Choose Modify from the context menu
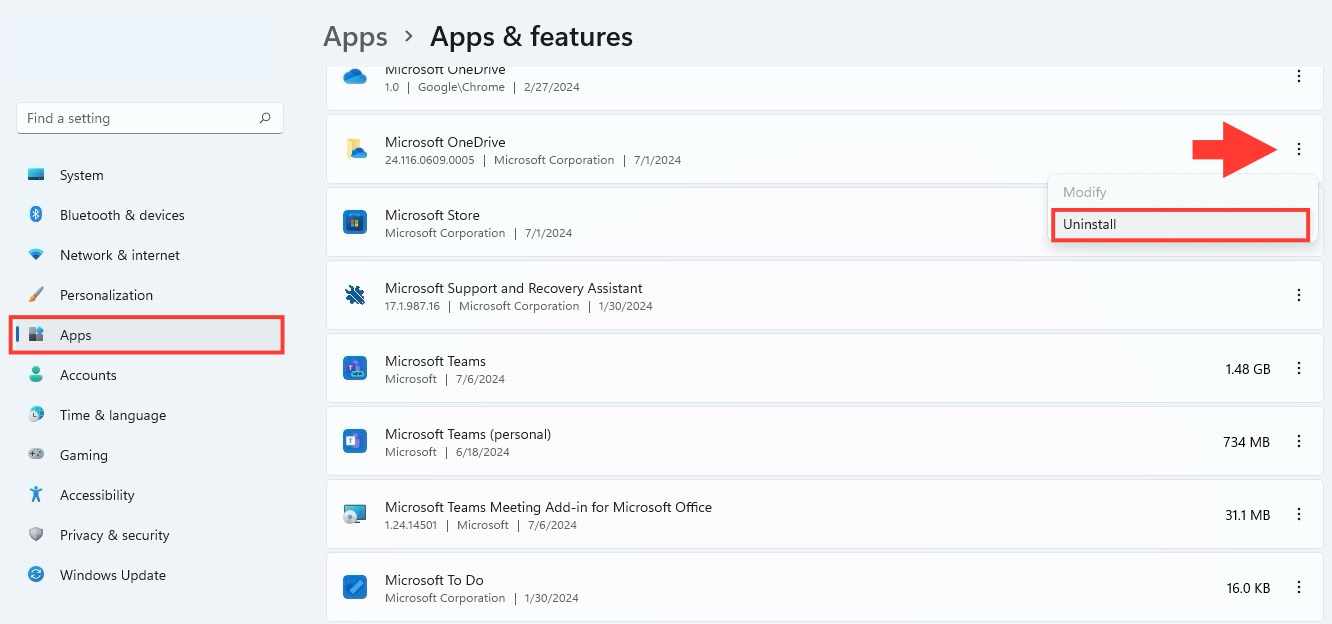Viewport: 1332px width, 624px height. pyautogui.click(x=1180, y=192)
